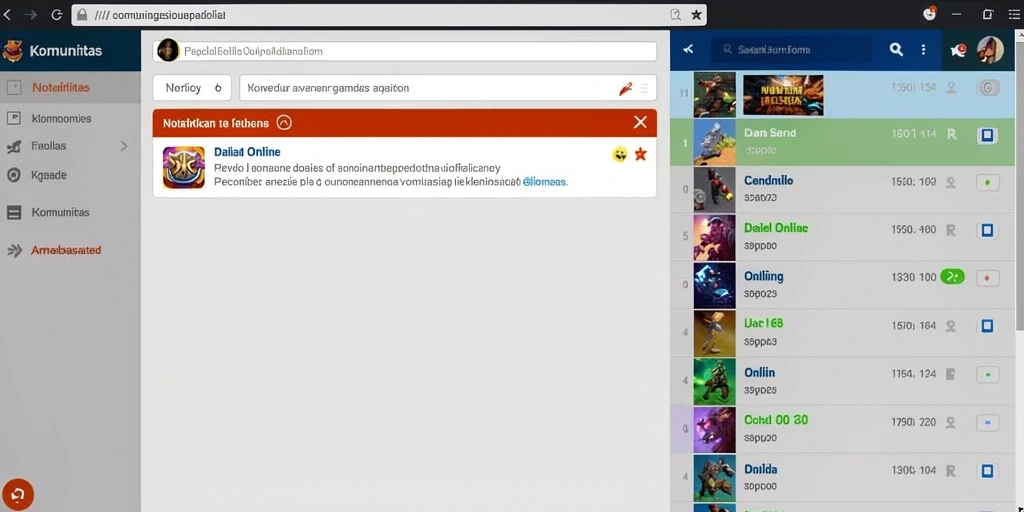The image size is (1024, 512).
Task: Click the search magnifier icon in blue header
Action: click(x=896, y=49)
